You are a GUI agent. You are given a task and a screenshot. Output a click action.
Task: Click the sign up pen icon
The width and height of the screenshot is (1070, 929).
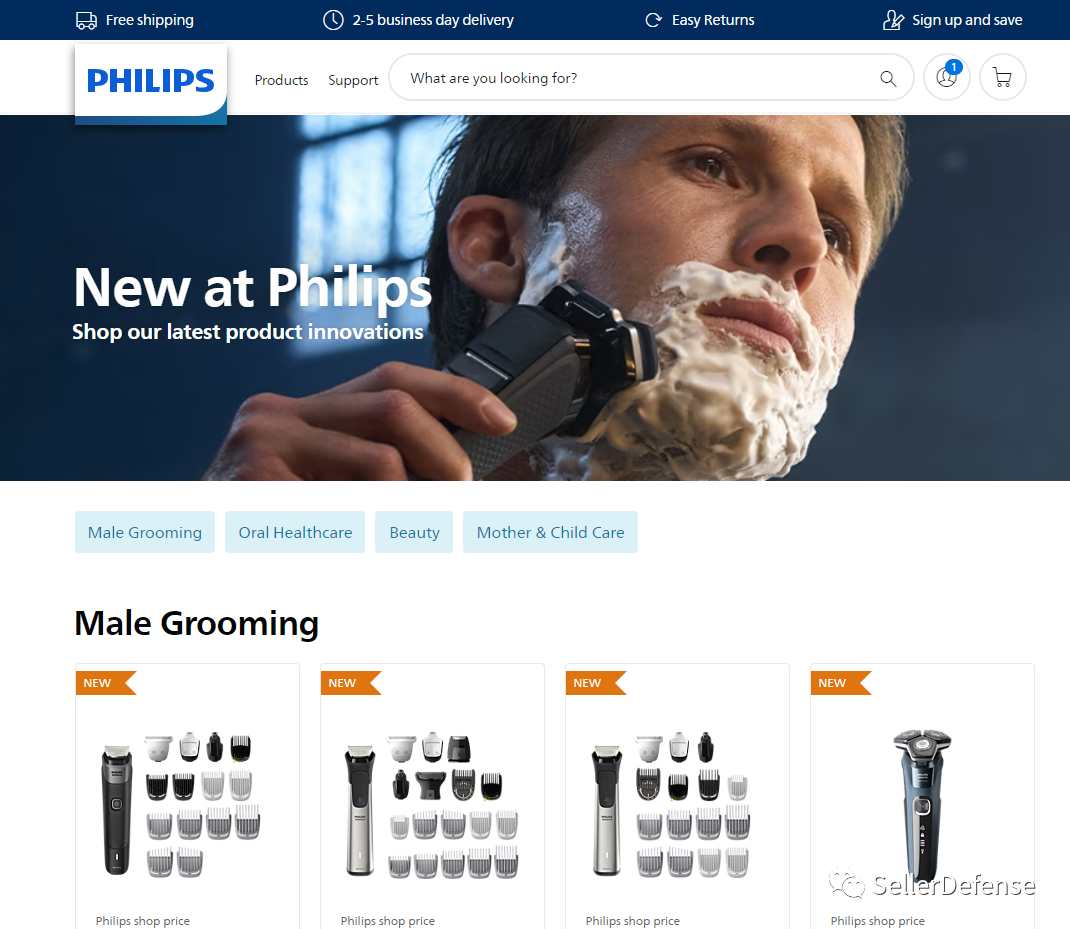(893, 20)
